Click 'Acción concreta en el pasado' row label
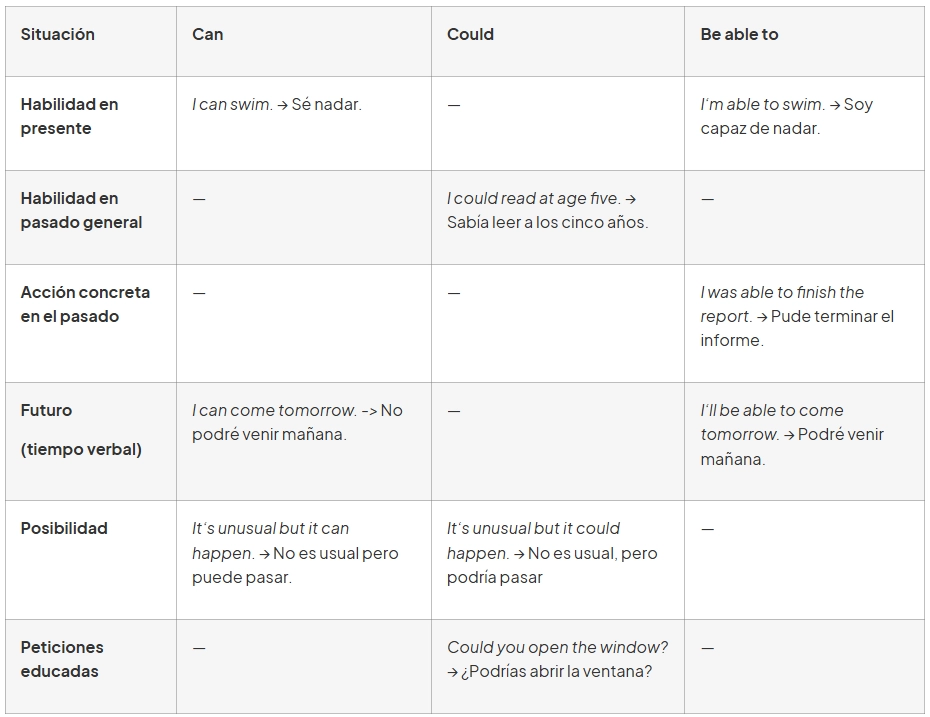930x717 pixels. pyautogui.click(x=85, y=304)
